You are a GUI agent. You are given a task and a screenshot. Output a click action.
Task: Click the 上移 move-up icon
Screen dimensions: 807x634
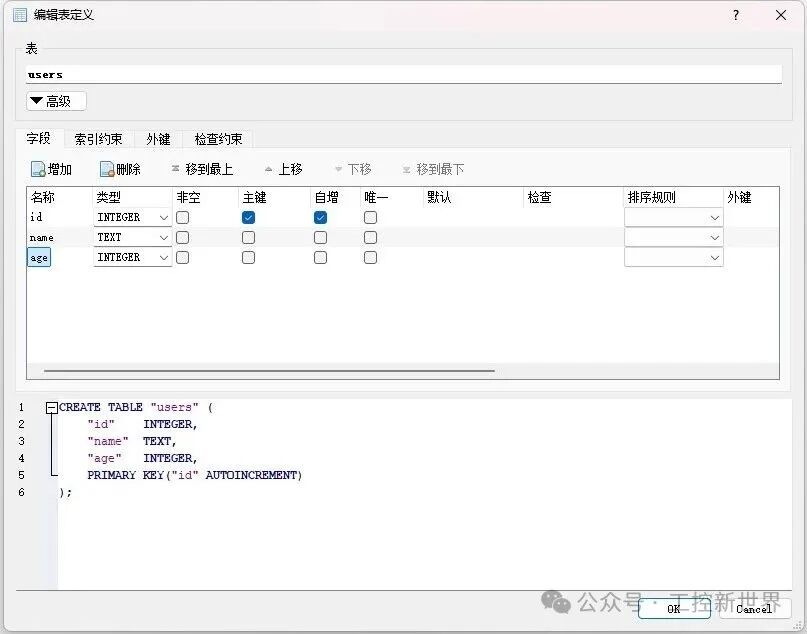point(268,170)
